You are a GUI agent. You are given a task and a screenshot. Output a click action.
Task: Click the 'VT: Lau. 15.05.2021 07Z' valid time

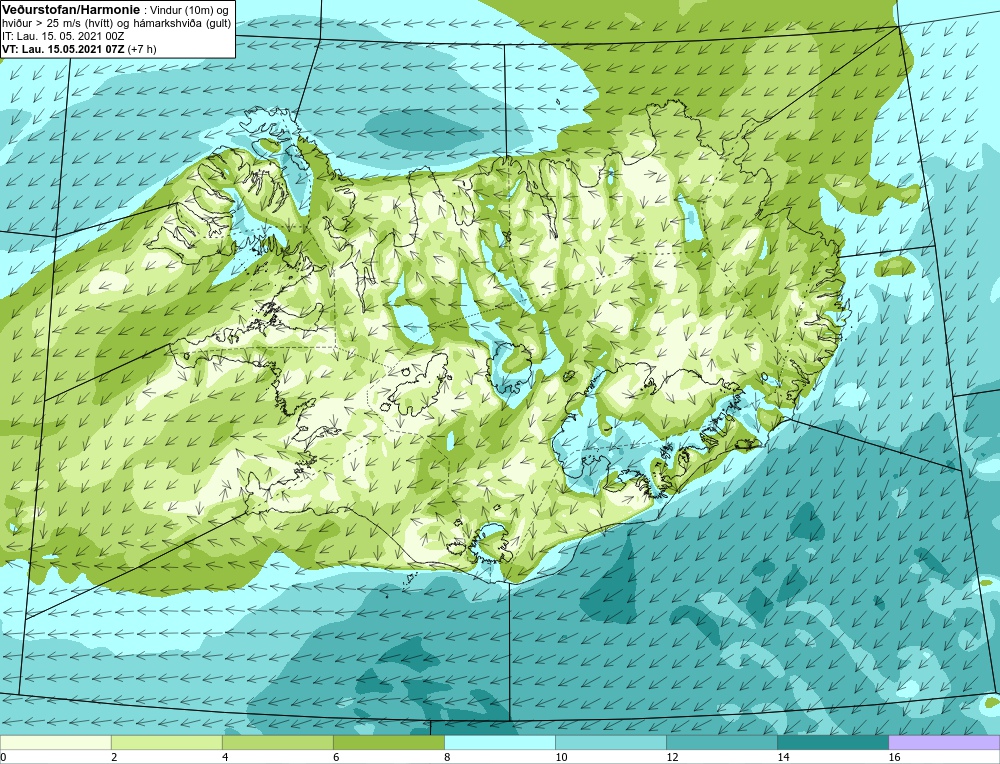[x=64, y=49]
